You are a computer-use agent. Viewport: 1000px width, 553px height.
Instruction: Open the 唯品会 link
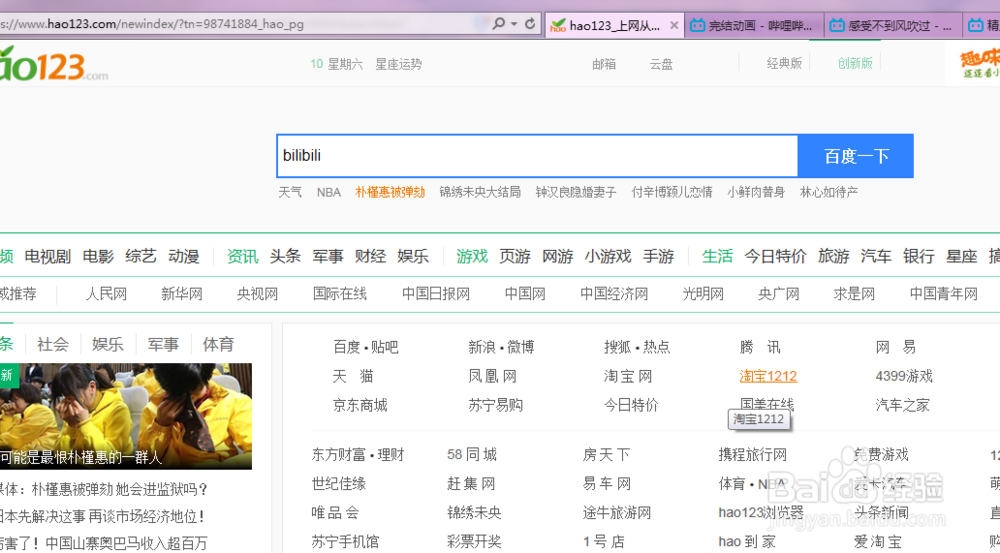click(x=335, y=513)
